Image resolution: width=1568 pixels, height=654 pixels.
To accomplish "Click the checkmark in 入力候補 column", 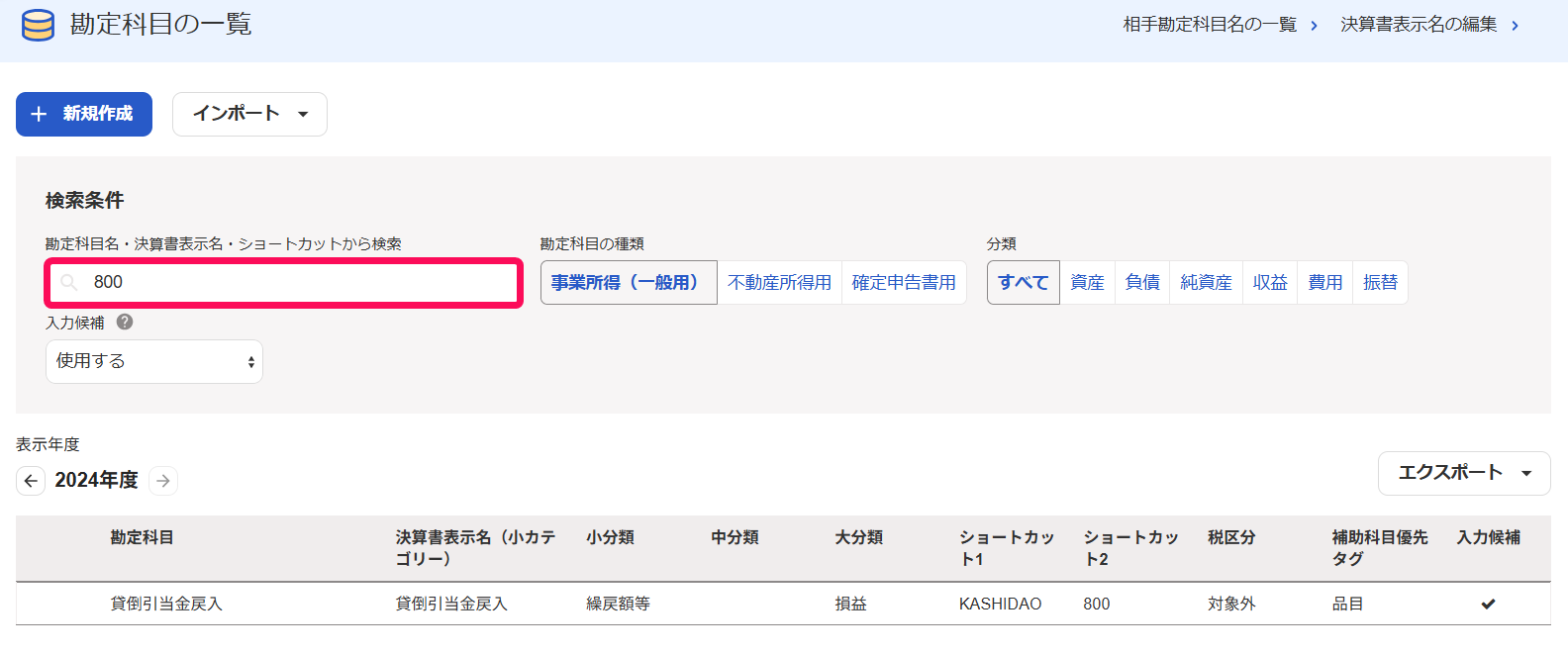I will coord(1488,604).
